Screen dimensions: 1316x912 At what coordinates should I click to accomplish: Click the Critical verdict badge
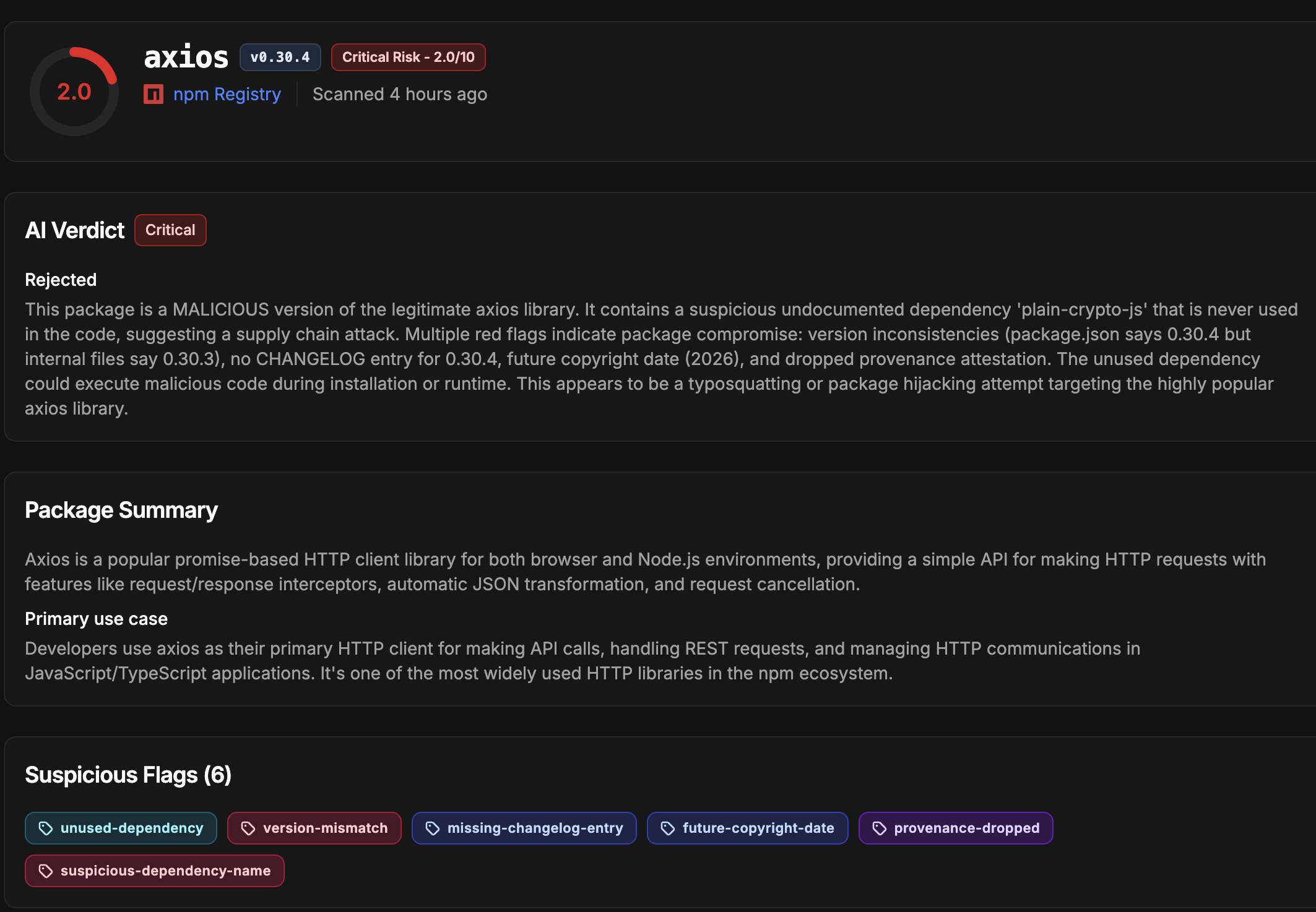point(170,230)
